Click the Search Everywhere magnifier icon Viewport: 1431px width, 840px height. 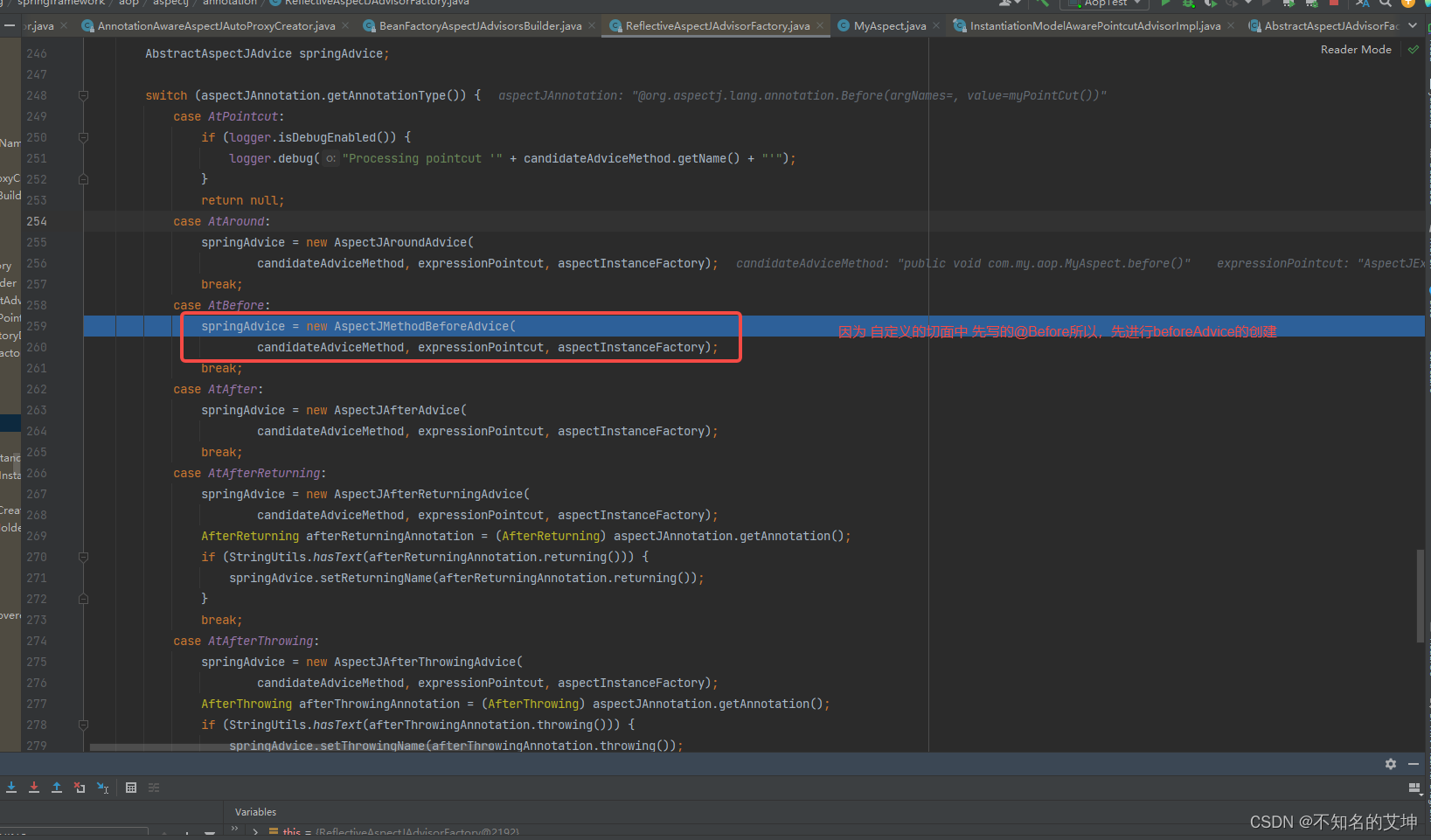click(x=1386, y=3)
